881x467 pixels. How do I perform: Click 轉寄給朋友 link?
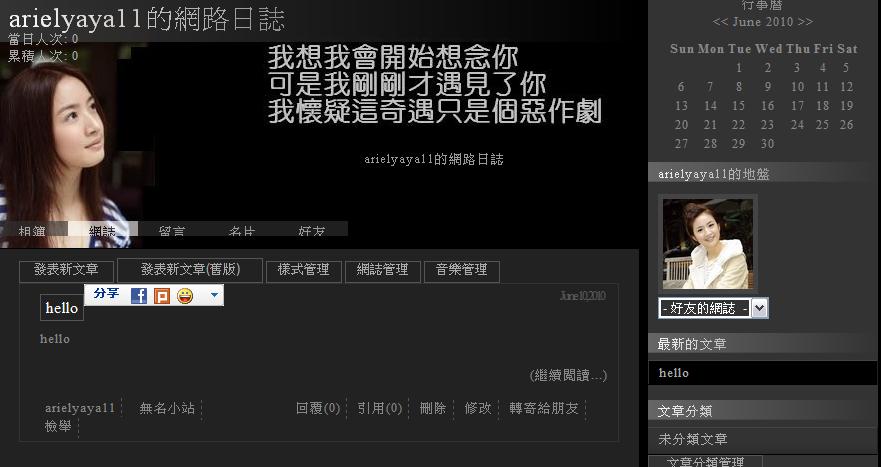pyautogui.click(x=543, y=408)
